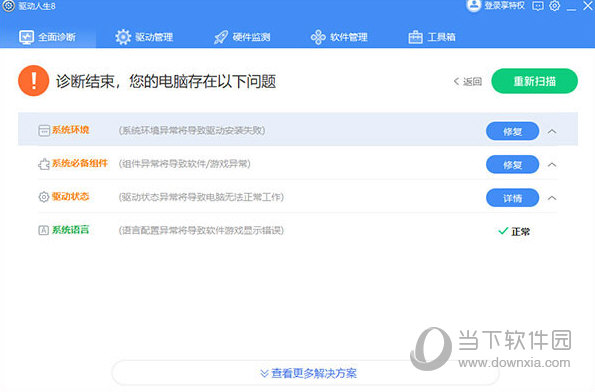The width and height of the screenshot is (595, 392).
Task: Click 修复 for 系统必备组件
Action: (x=512, y=165)
